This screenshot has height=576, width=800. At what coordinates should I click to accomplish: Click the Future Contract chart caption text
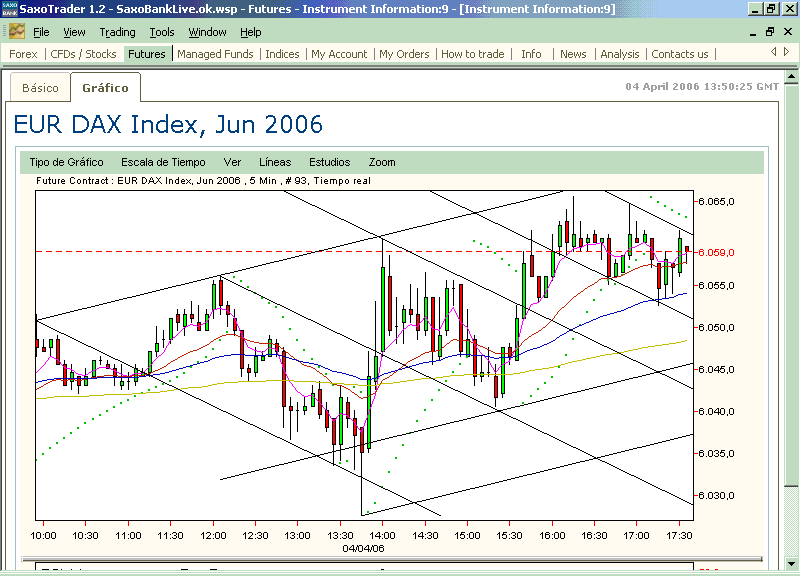203,181
